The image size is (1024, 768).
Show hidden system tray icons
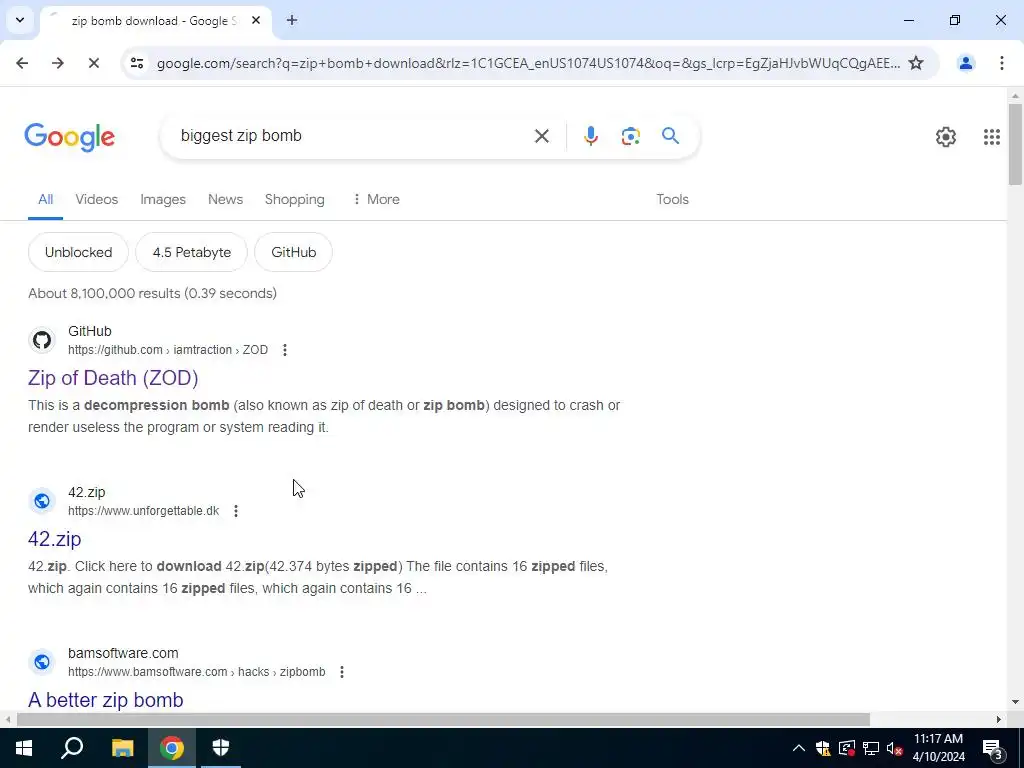[799, 748]
